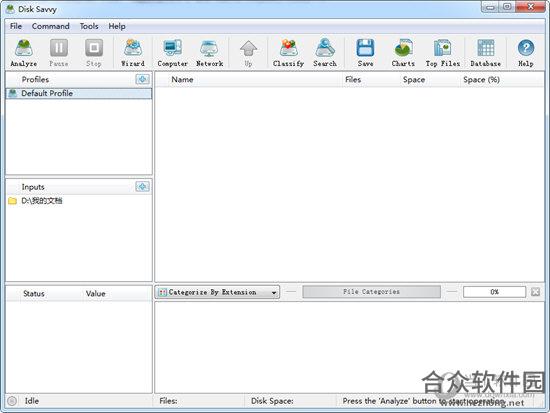Click the Stop toolbar icon
Viewport: 550px width, 413px height.
94,53
